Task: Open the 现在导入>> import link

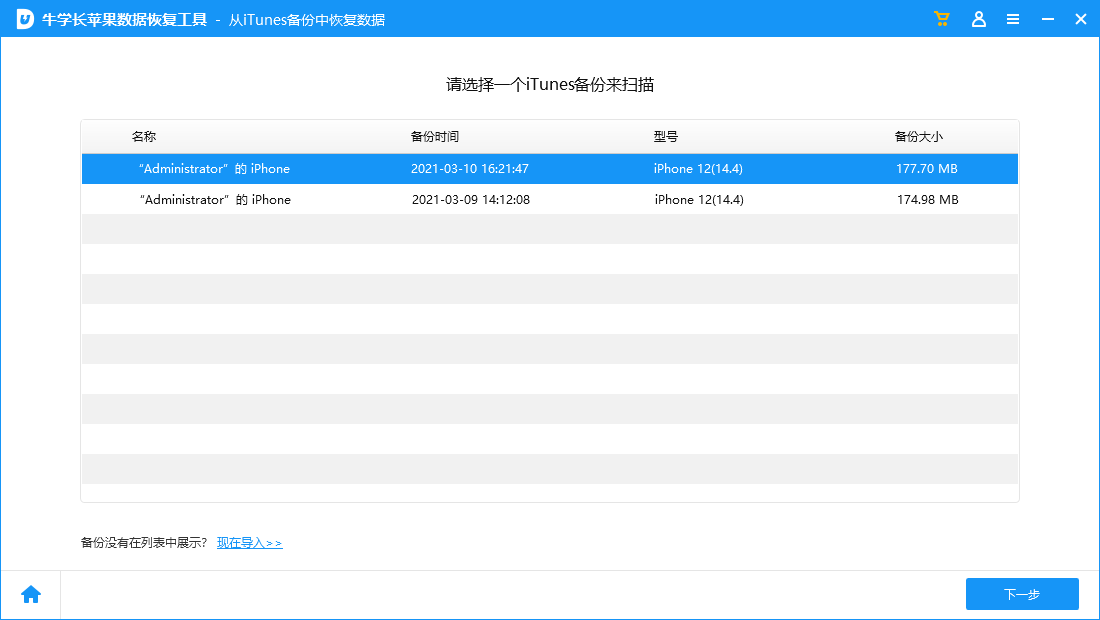Action: click(x=248, y=543)
